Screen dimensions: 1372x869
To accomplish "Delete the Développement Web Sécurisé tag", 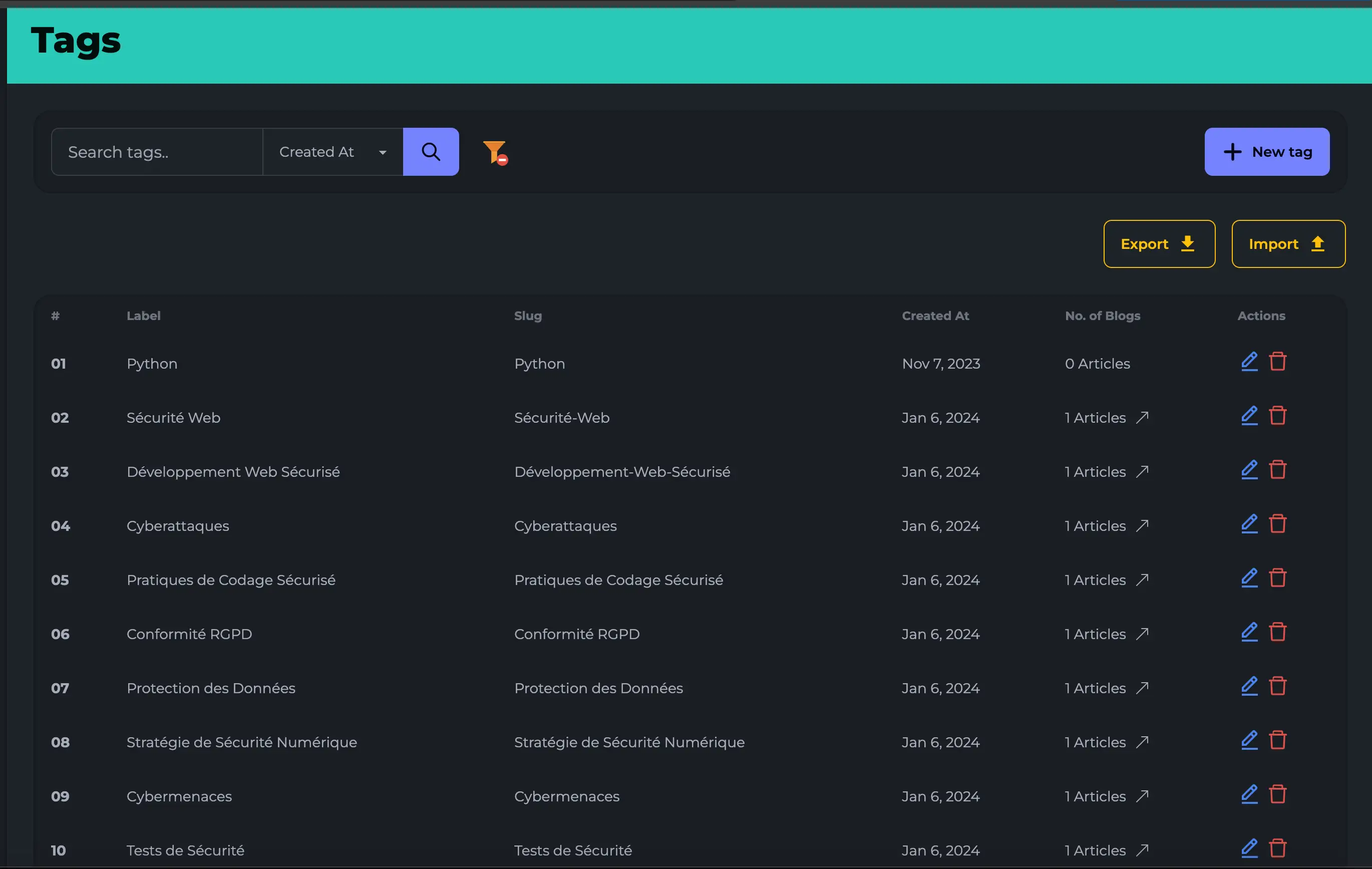I will [1277, 470].
